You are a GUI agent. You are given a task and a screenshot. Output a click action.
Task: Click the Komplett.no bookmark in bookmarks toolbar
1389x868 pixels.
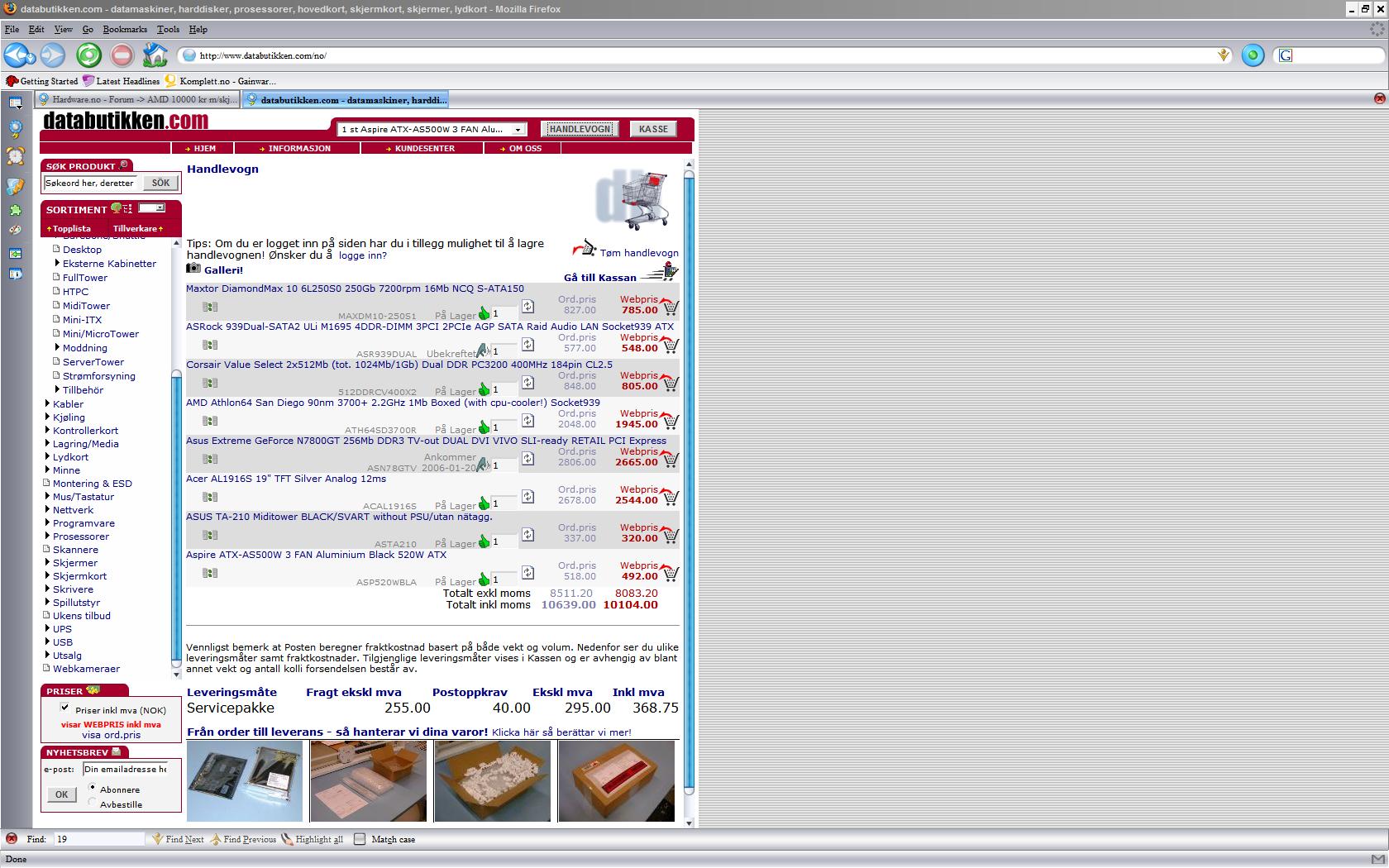pyautogui.click(x=221, y=81)
